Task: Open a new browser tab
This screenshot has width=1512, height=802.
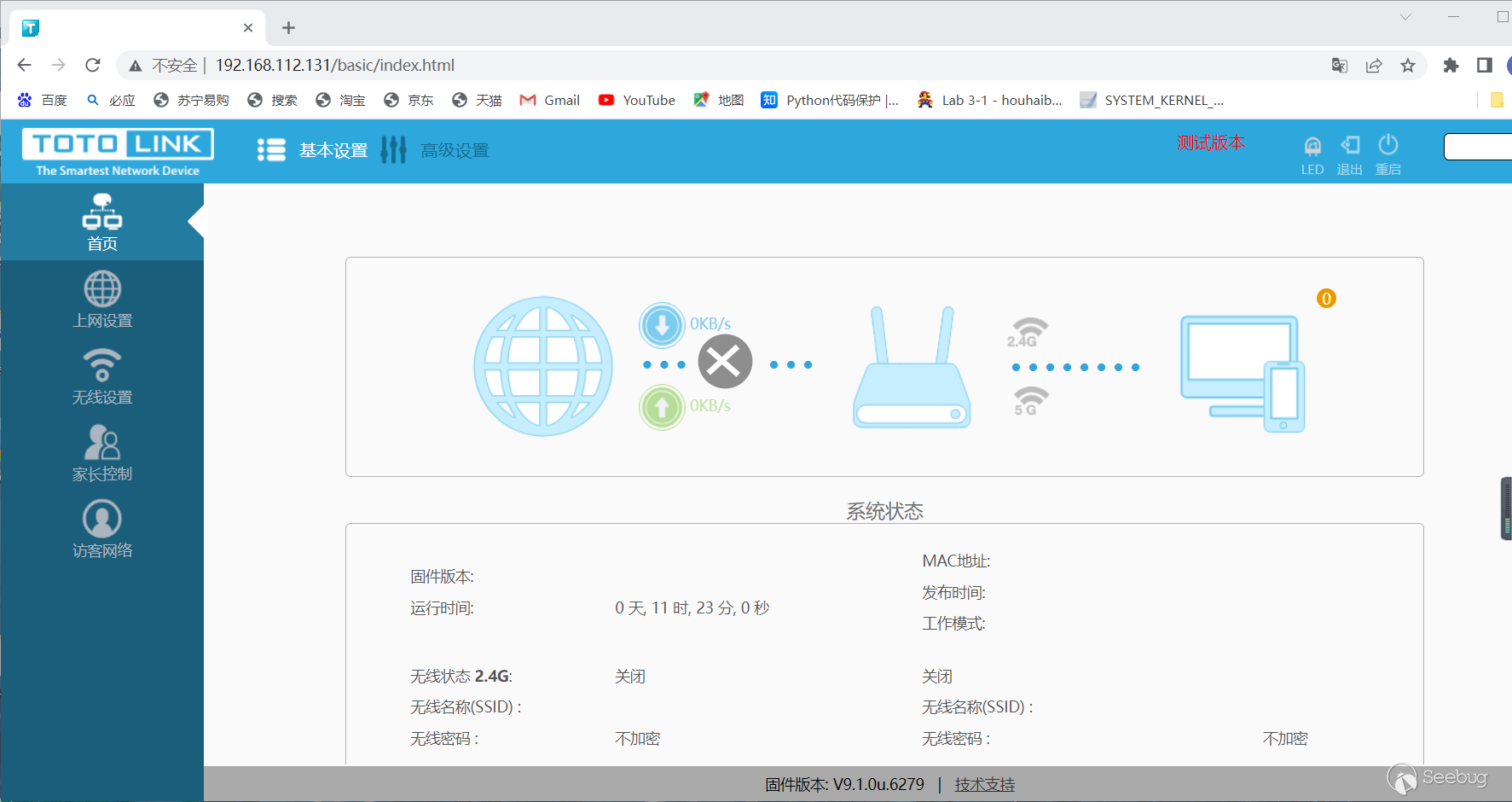Action: tap(289, 28)
